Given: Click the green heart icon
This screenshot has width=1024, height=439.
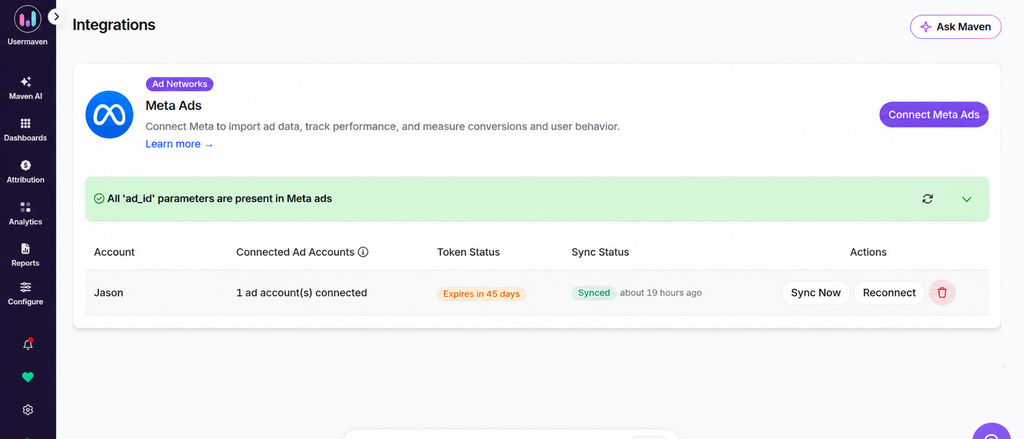Looking at the screenshot, I should [27, 377].
